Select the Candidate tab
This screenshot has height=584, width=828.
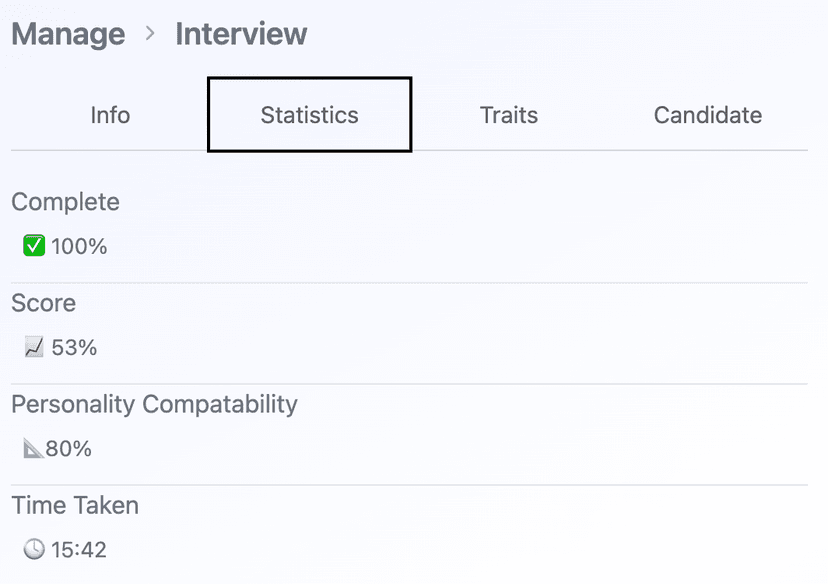click(707, 115)
